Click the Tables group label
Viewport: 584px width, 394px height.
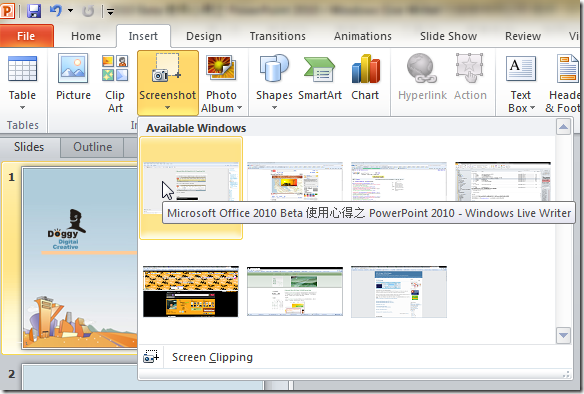(23, 125)
